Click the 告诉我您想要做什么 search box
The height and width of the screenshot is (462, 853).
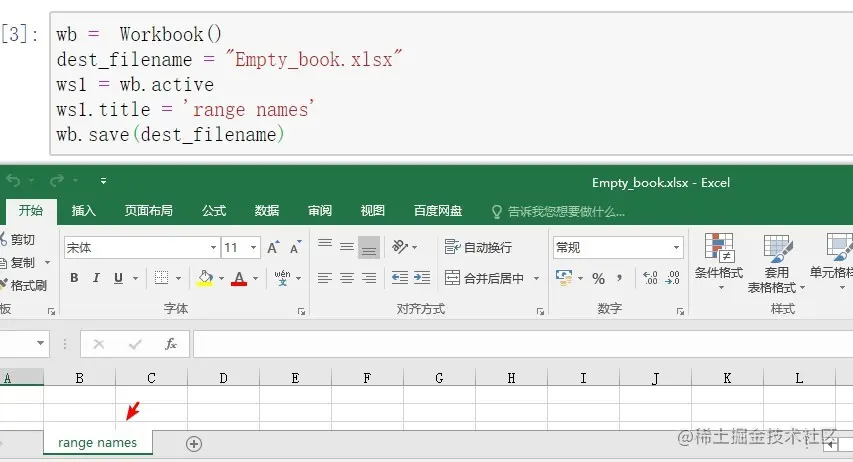point(559,211)
